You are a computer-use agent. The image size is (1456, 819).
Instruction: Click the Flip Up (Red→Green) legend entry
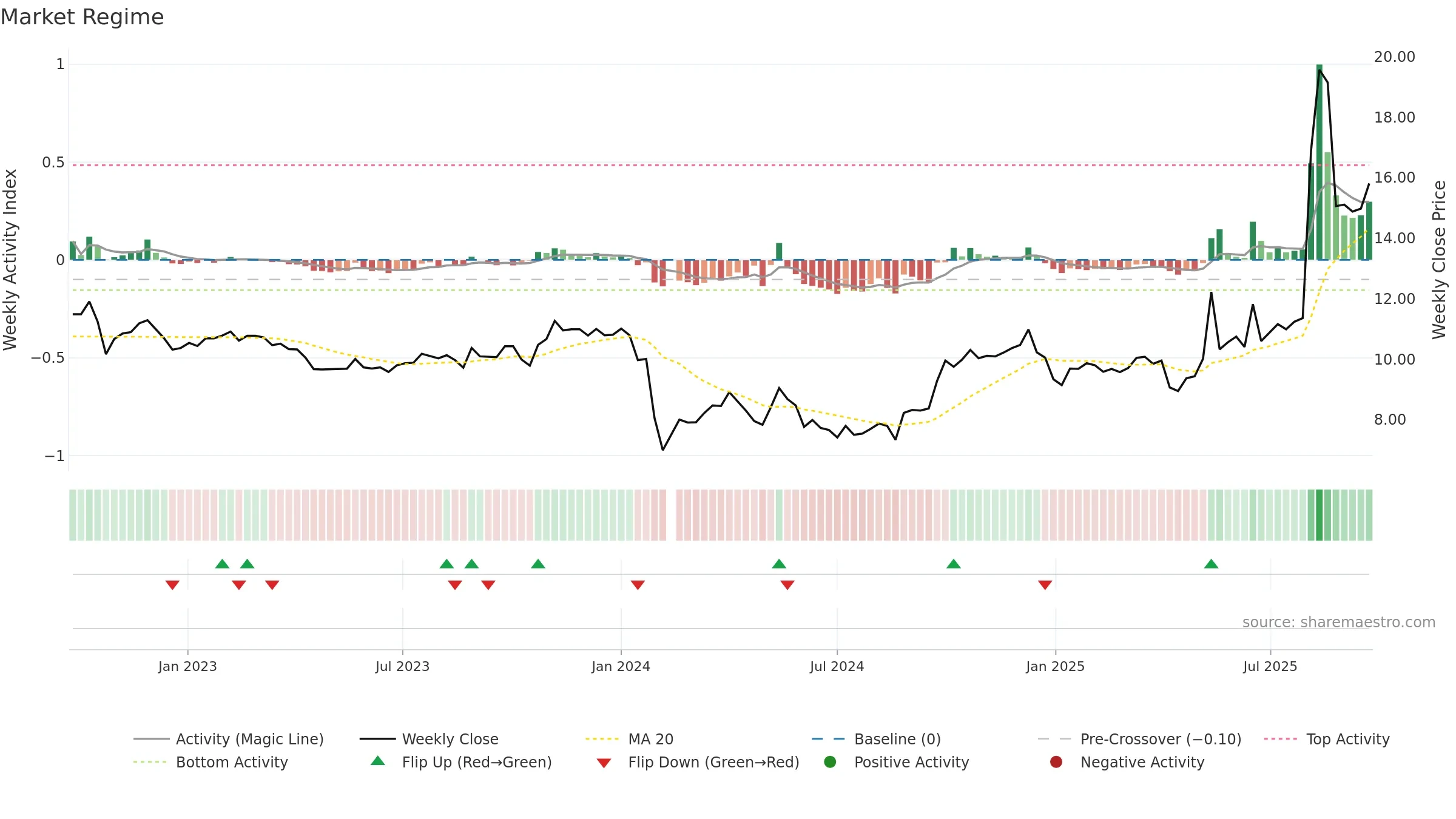point(461,762)
